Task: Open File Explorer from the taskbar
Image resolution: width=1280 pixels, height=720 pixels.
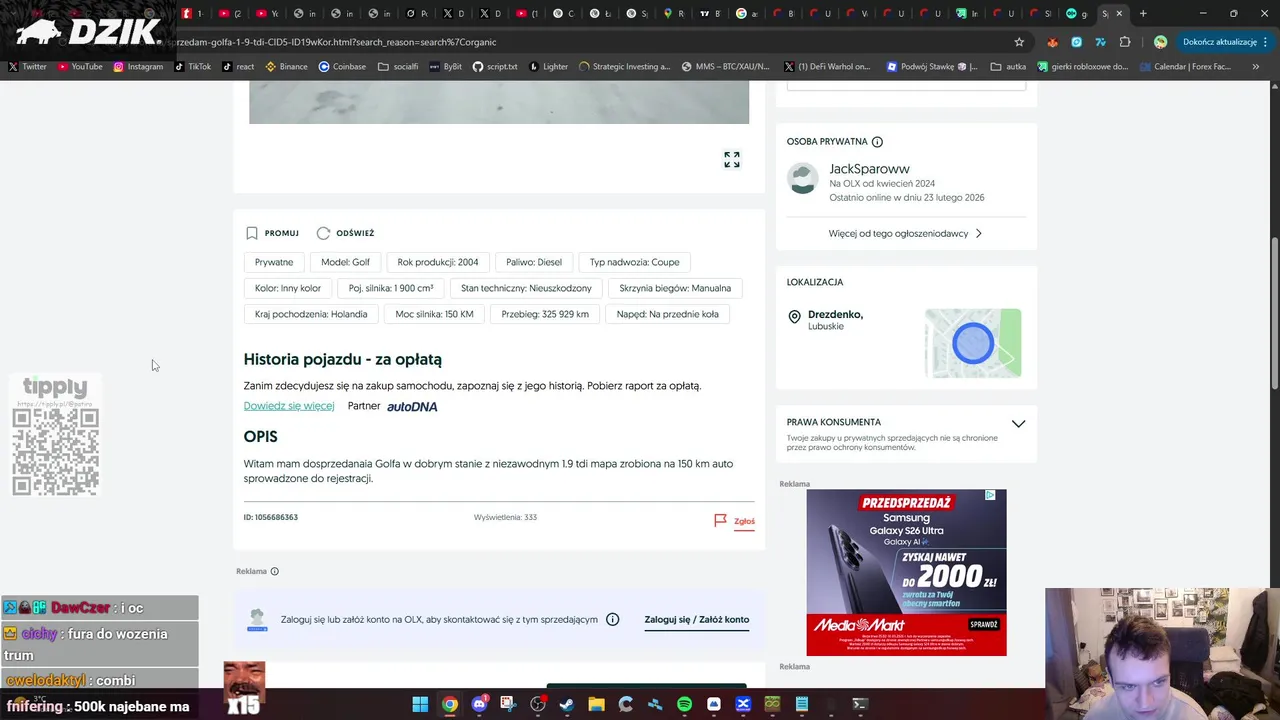Action: click(x=596, y=704)
